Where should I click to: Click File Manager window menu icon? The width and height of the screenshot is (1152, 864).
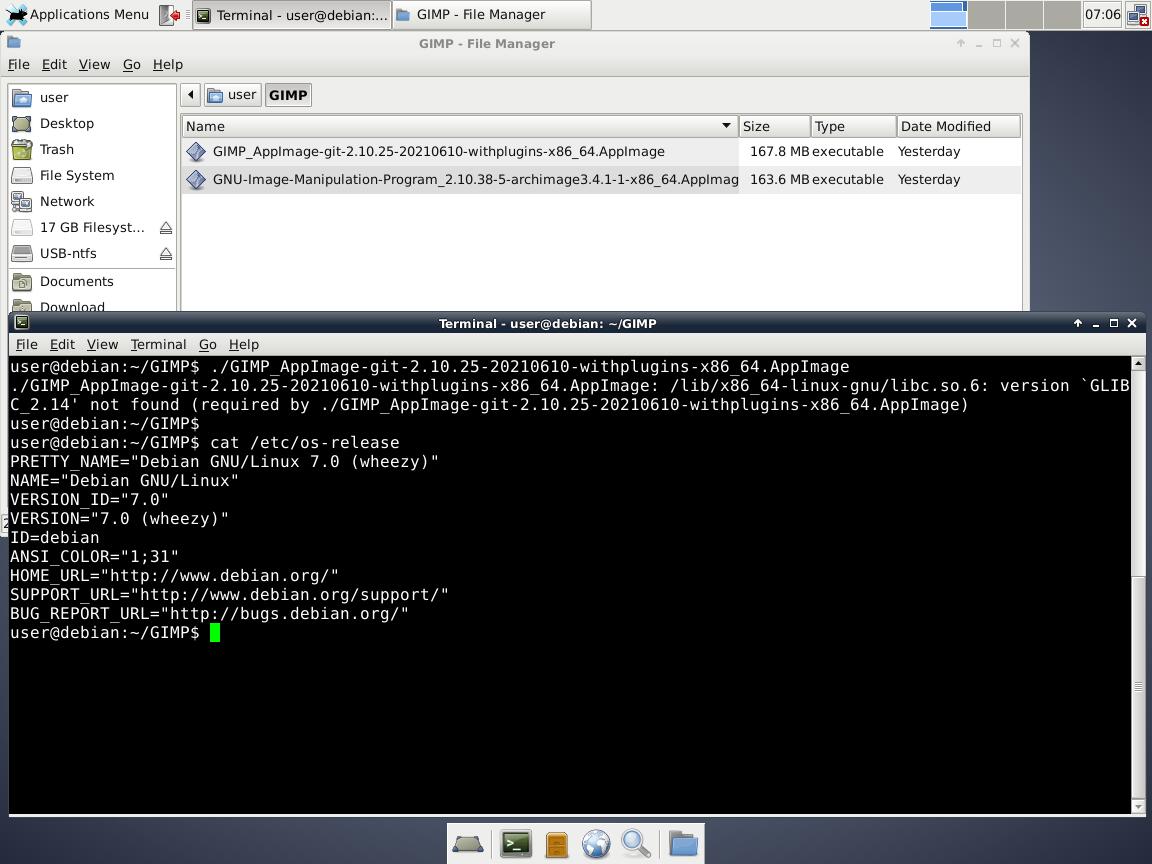(x=14, y=43)
